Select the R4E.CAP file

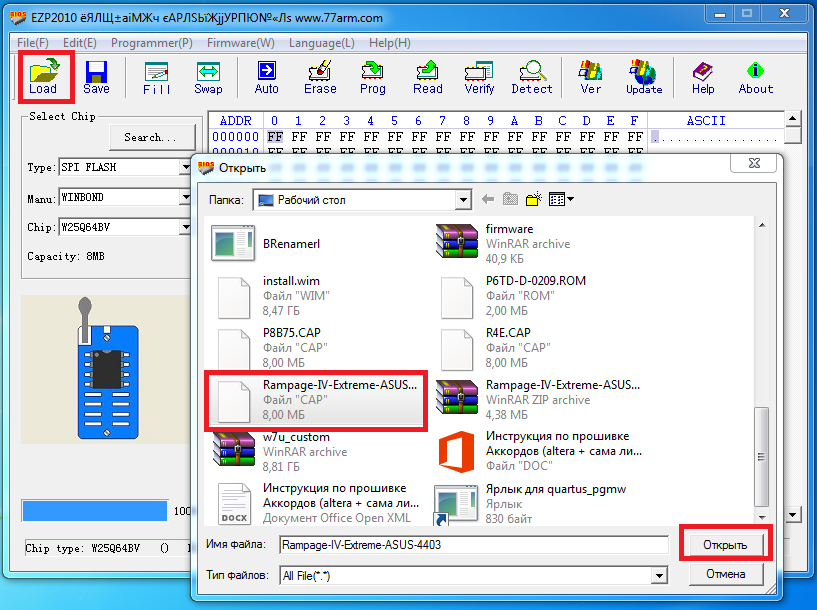pyautogui.click(x=495, y=347)
